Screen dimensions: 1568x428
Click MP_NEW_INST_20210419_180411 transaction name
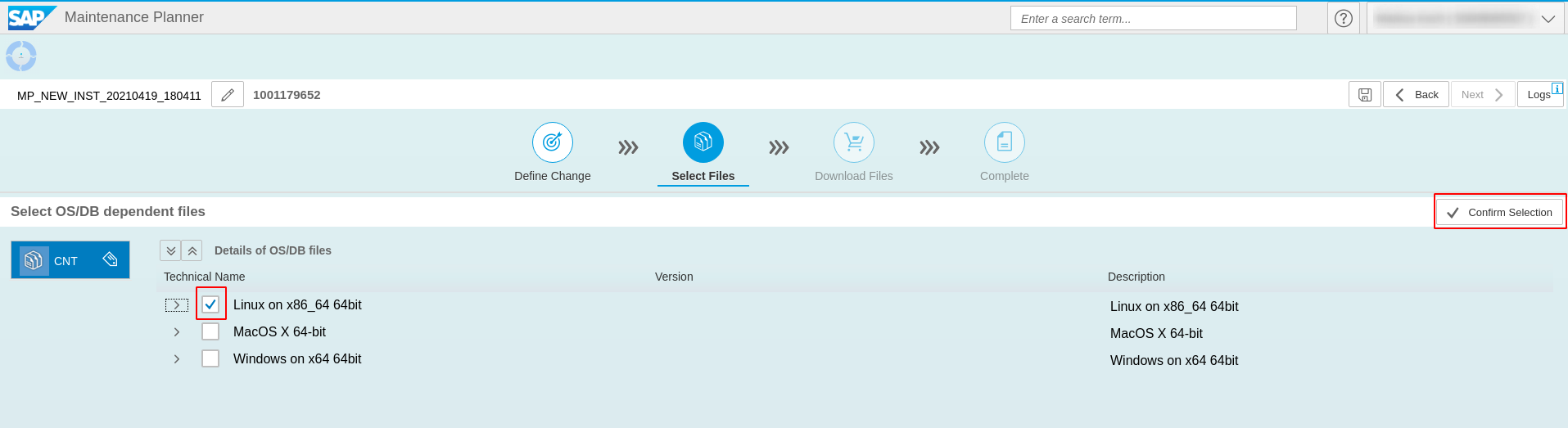(109, 96)
